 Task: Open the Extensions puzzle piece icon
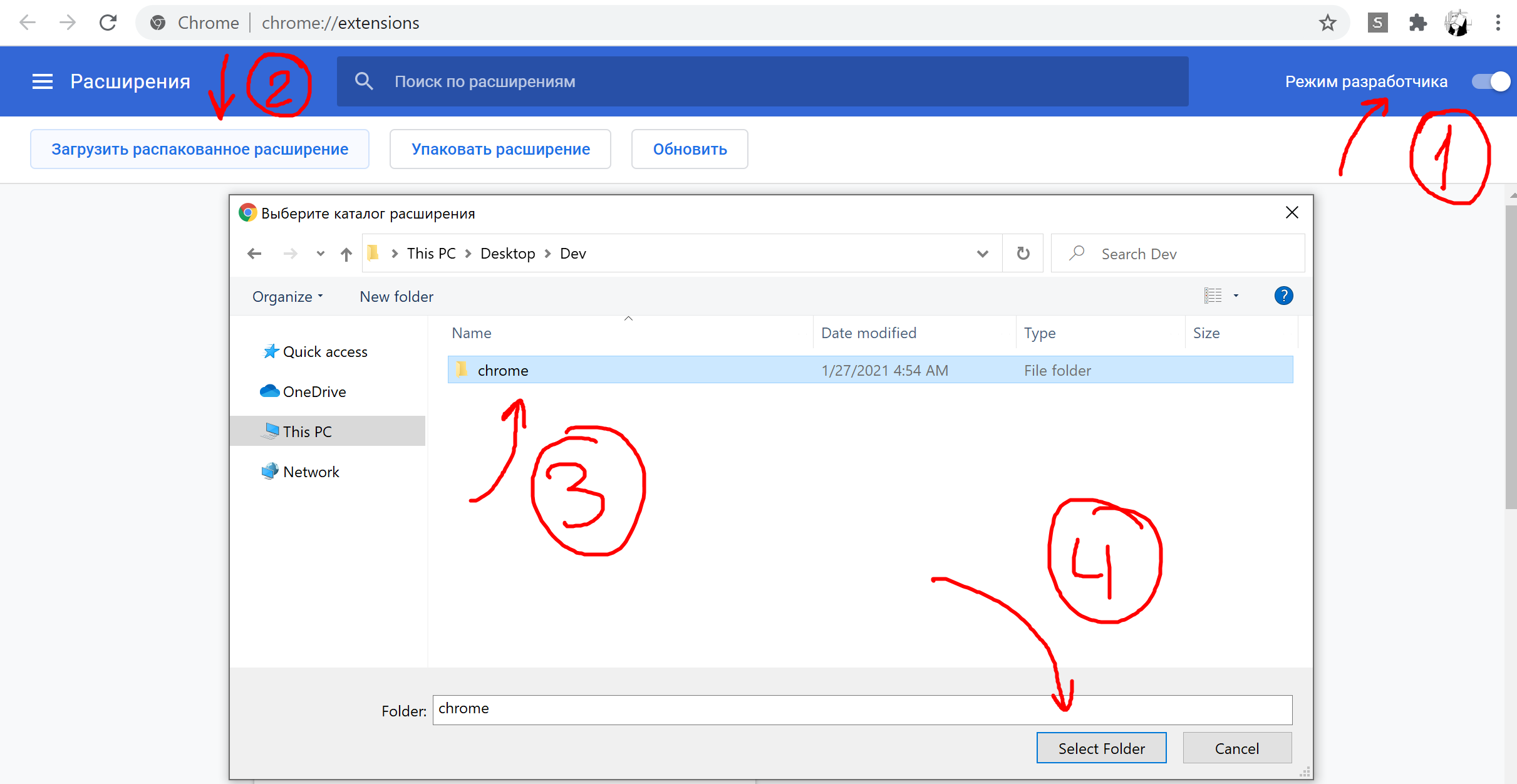1417,23
